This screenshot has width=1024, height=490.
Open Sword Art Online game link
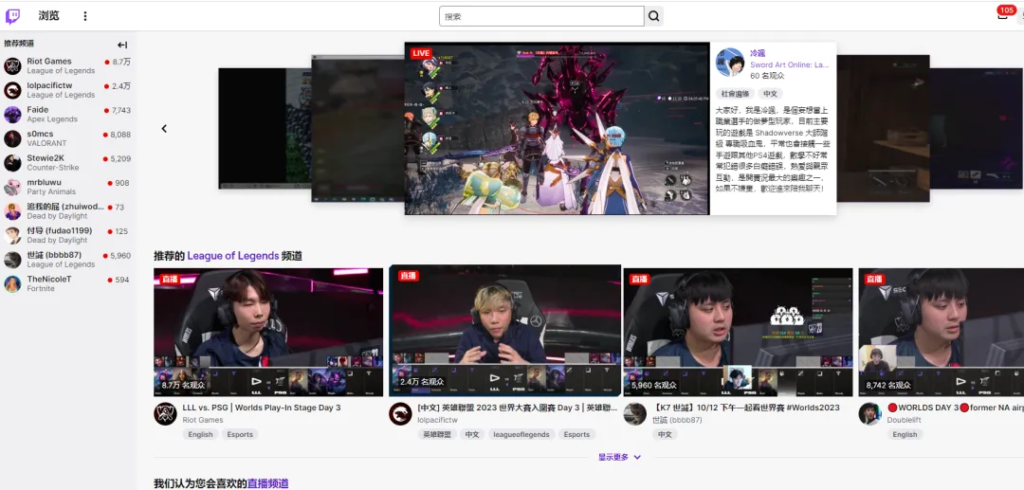[790, 65]
